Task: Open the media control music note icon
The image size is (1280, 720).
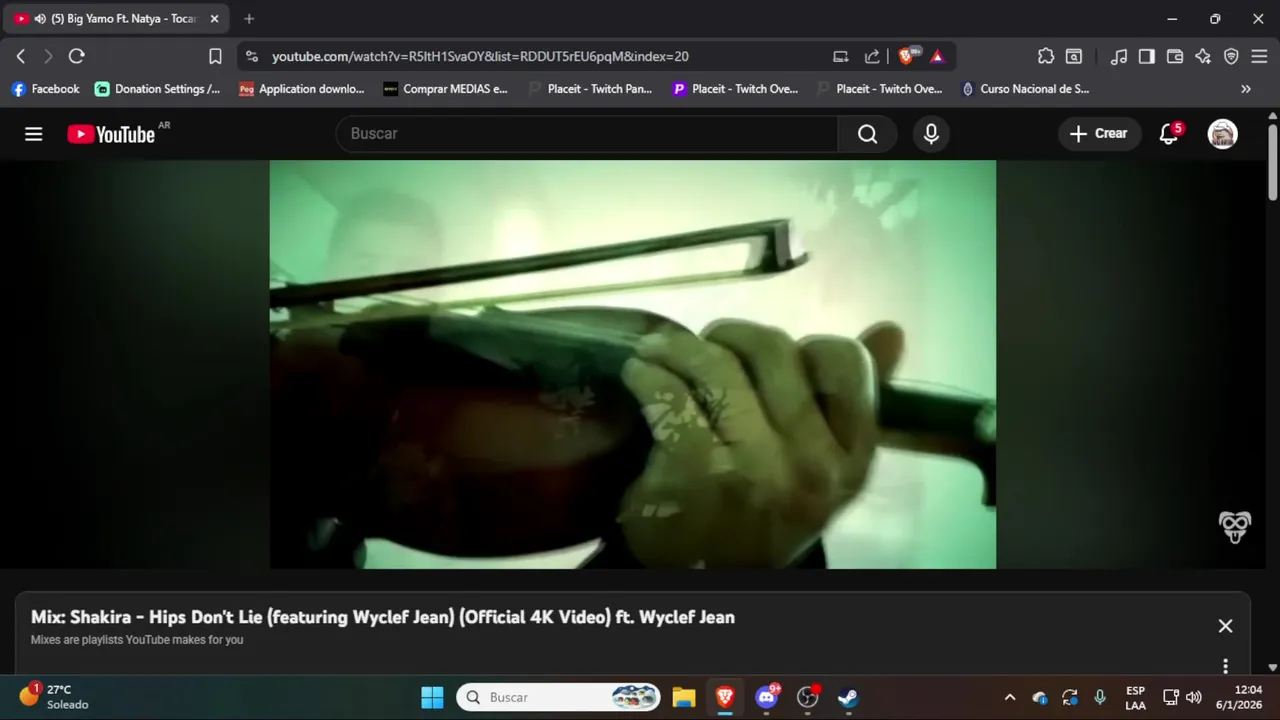Action: [1119, 57]
